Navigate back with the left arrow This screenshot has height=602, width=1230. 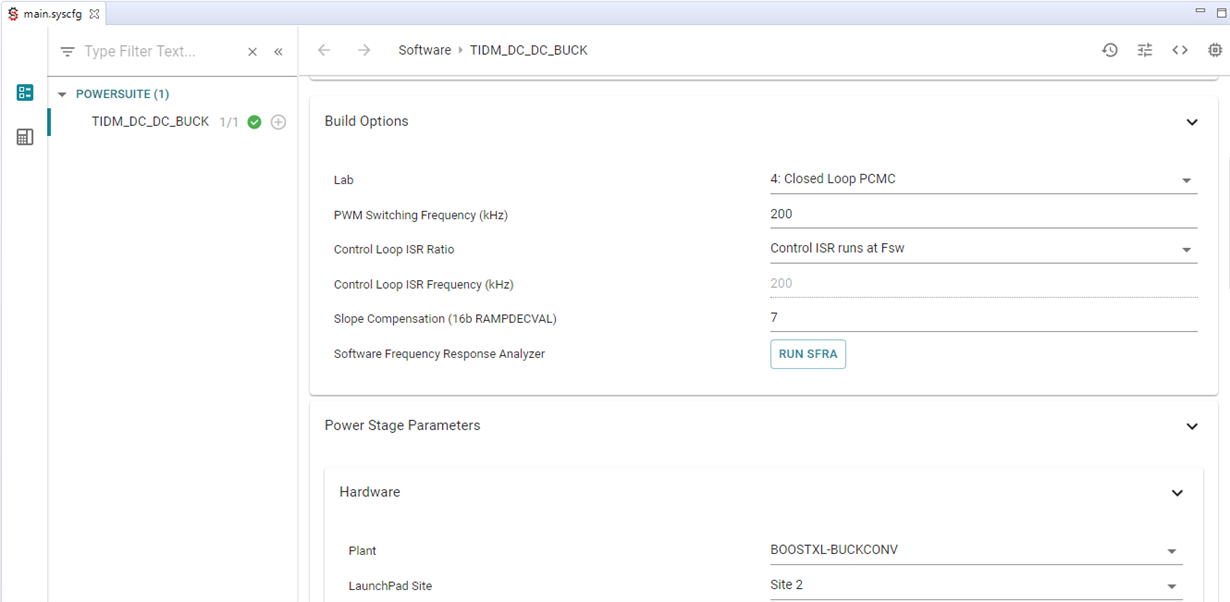(324, 50)
